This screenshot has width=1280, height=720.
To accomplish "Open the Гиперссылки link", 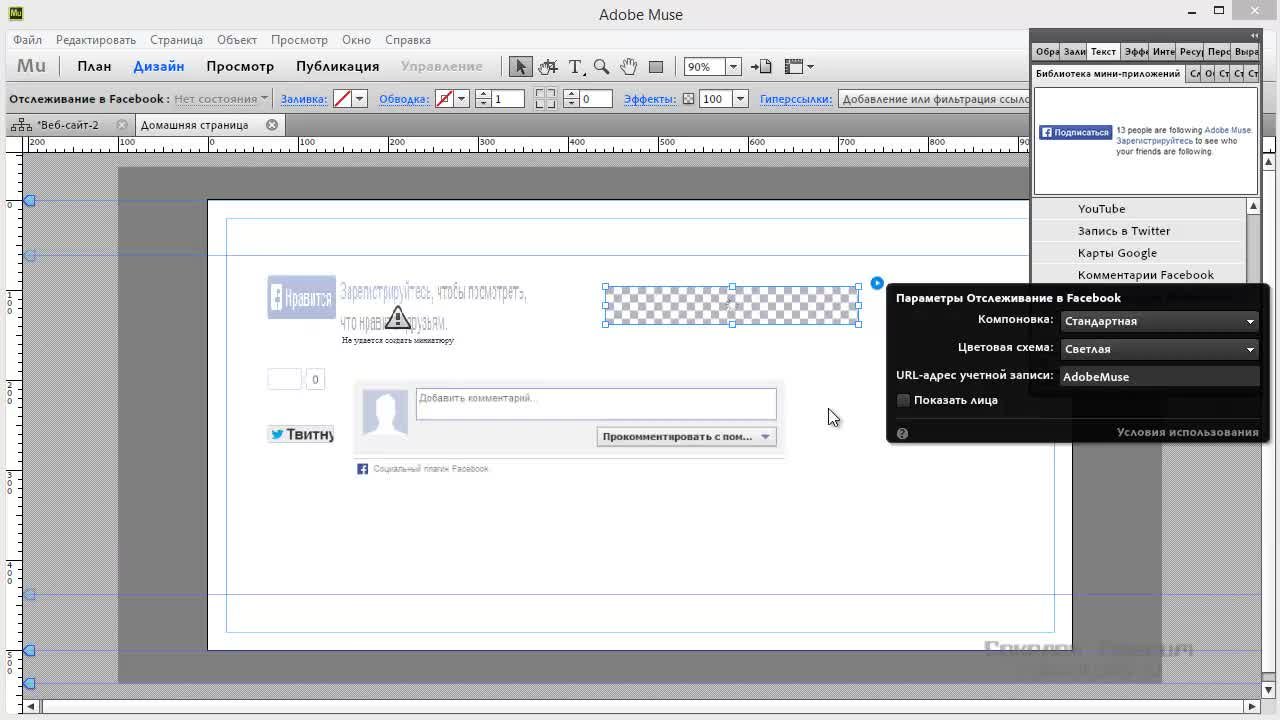I will tap(796, 99).
